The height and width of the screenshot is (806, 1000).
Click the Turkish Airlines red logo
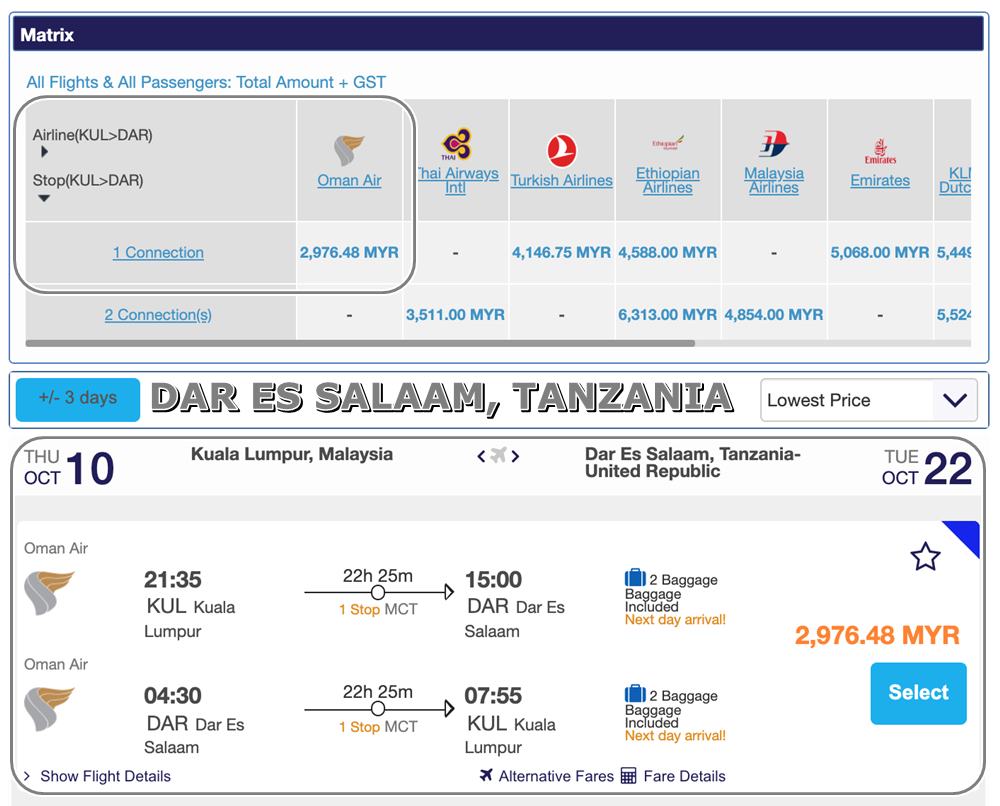point(562,150)
